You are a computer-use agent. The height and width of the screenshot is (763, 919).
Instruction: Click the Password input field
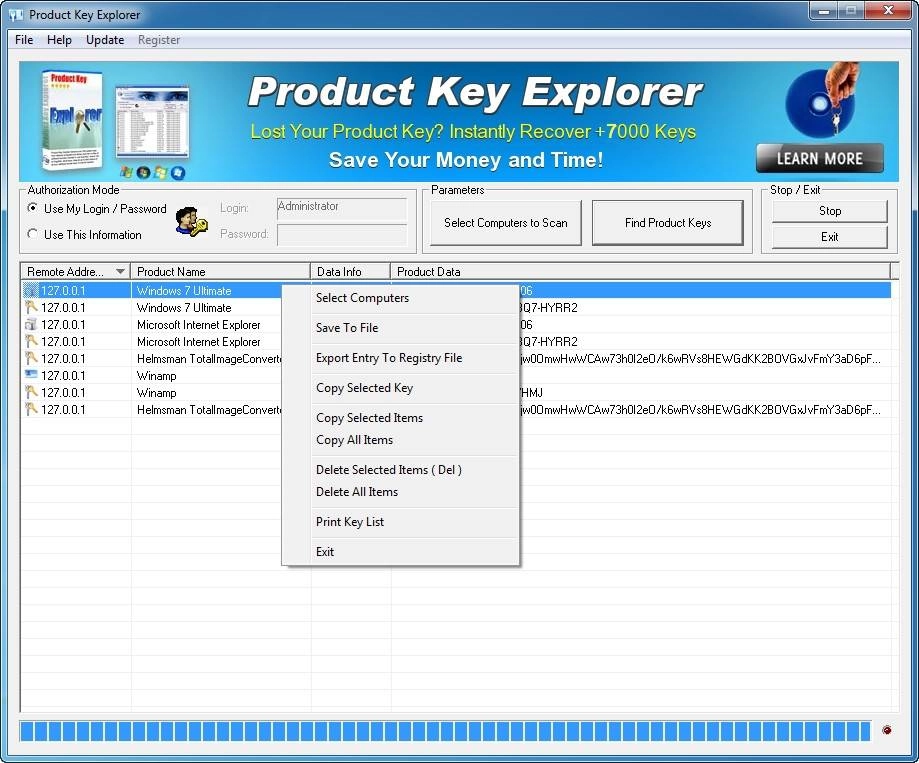point(342,235)
